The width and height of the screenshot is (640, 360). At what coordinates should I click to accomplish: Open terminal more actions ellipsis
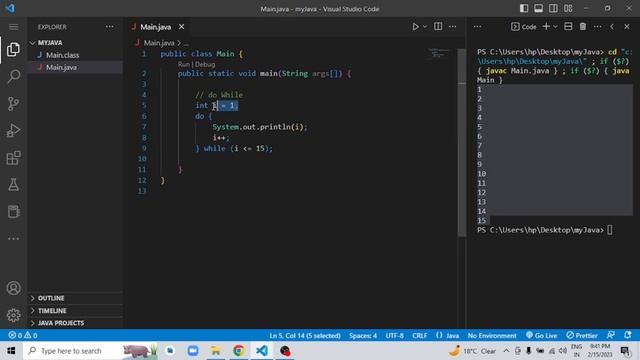coord(598,27)
